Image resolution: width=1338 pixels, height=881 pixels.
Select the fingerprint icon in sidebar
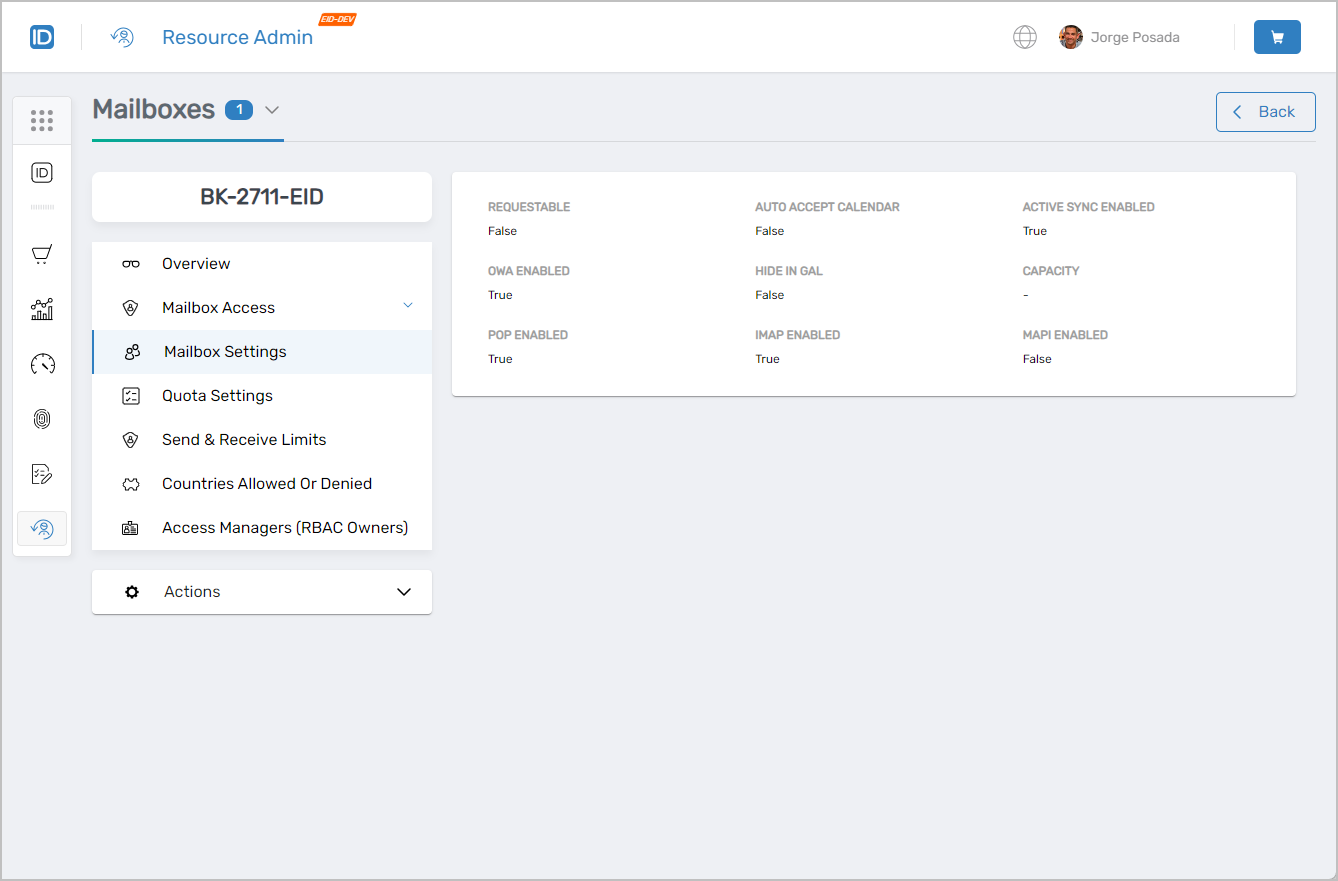[42, 419]
